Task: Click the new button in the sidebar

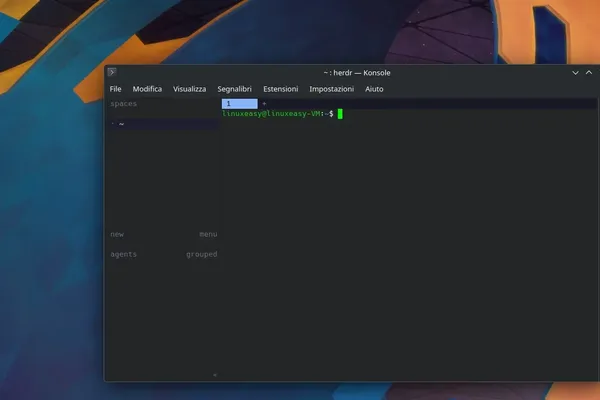Action: [117, 234]
